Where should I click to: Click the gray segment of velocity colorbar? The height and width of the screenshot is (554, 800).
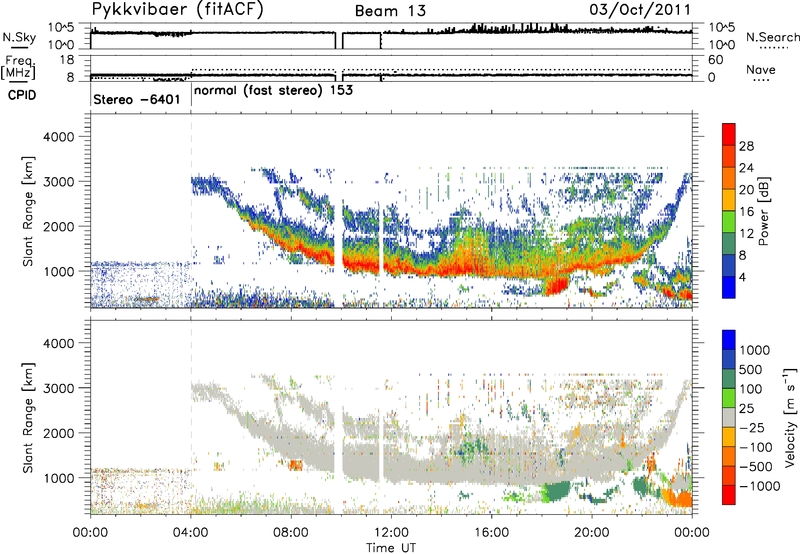(729, 417)
